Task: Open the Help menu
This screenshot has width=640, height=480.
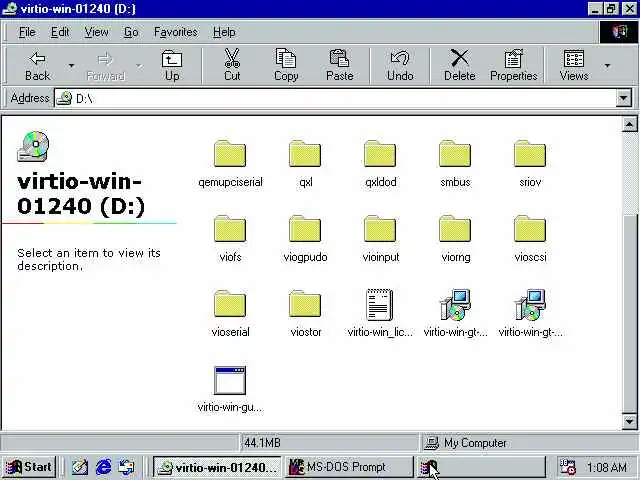Action: click(x=224, y=32)
